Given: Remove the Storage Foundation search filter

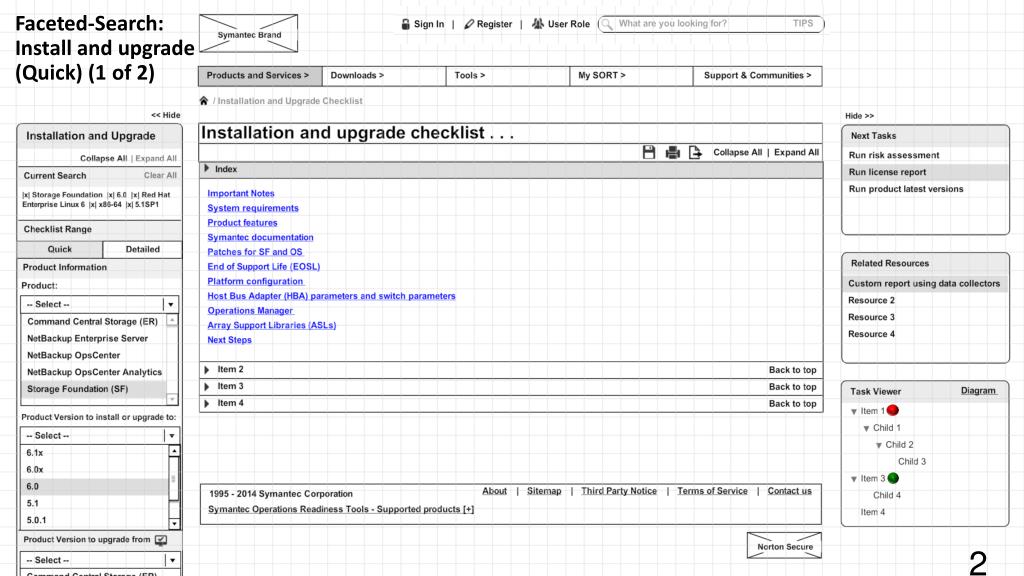Looking at the screenshot, I should pyautogui.click(x=25, y=195).
